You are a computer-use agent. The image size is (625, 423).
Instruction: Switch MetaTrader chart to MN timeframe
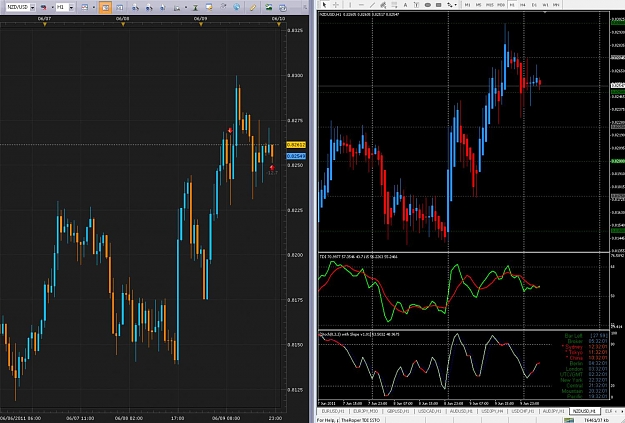pos(556,5)
